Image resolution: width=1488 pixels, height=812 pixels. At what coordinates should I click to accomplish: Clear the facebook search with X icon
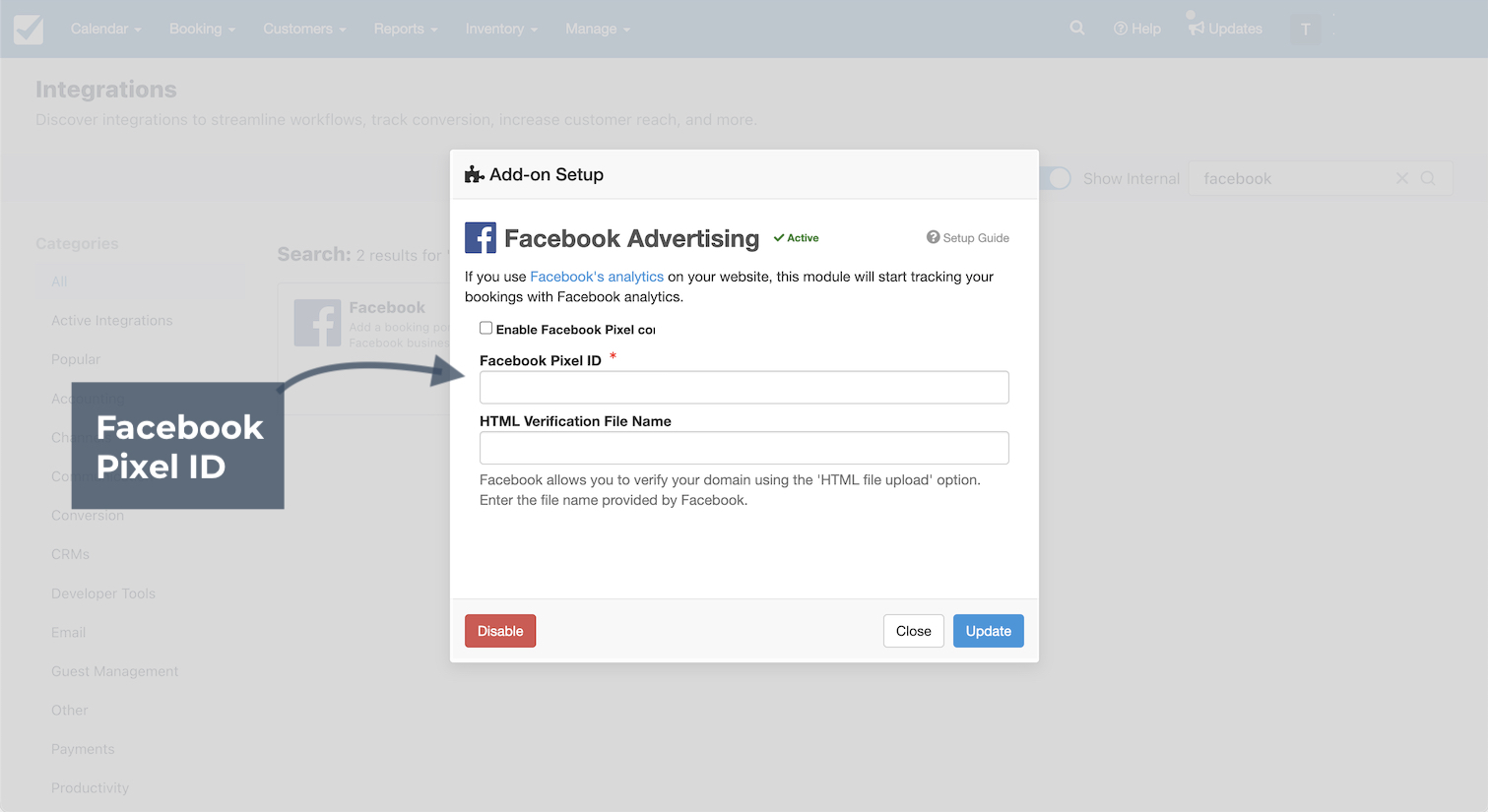pyautogui.click(x=1402, y=178)
